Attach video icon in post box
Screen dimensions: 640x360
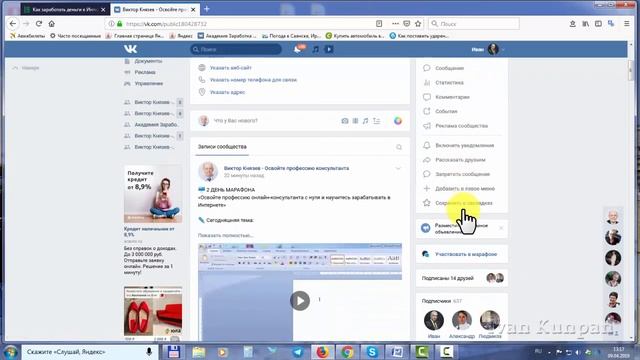[356, 121]
